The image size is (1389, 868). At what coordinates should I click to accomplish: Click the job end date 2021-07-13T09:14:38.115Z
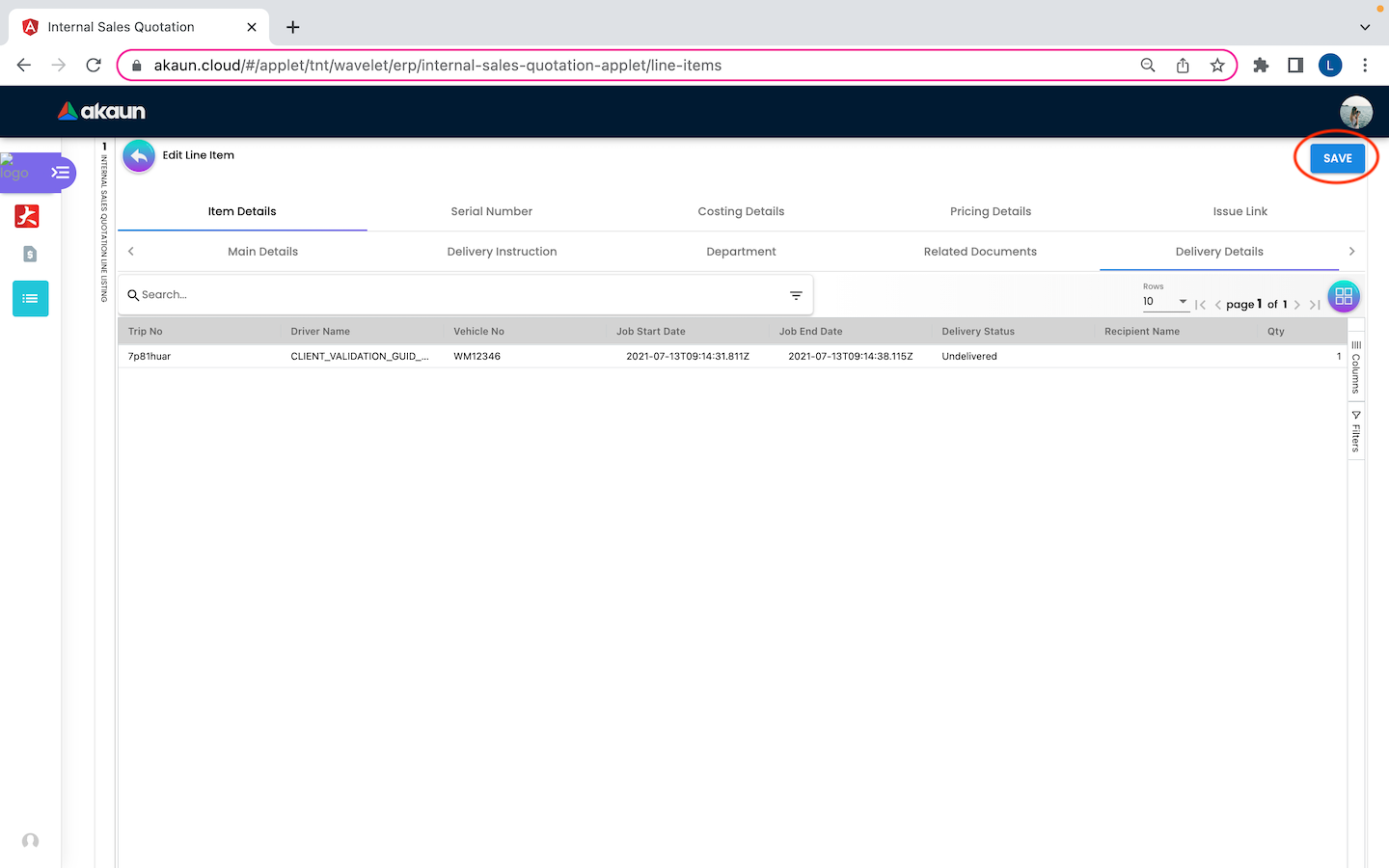(851, 357)
